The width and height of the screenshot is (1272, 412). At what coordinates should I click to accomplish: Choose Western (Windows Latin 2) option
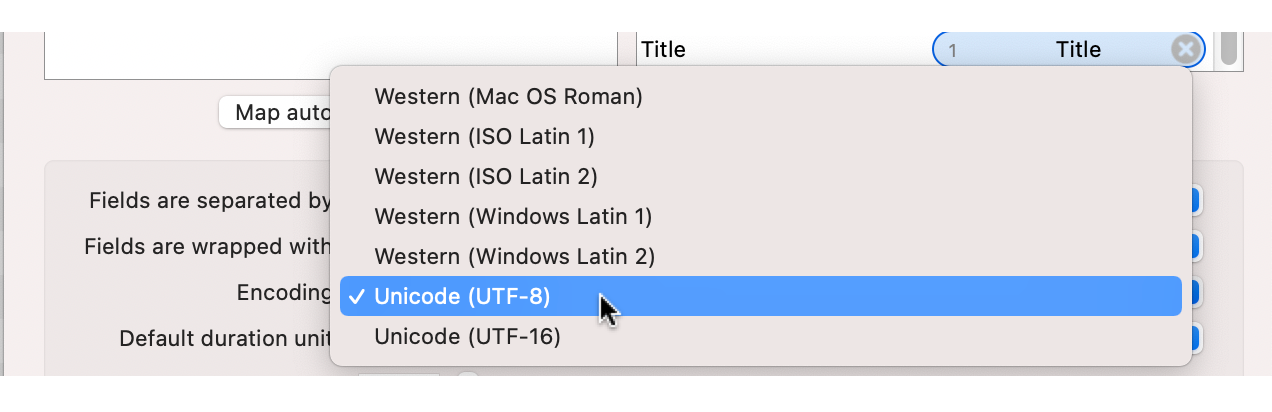(514, 257)
